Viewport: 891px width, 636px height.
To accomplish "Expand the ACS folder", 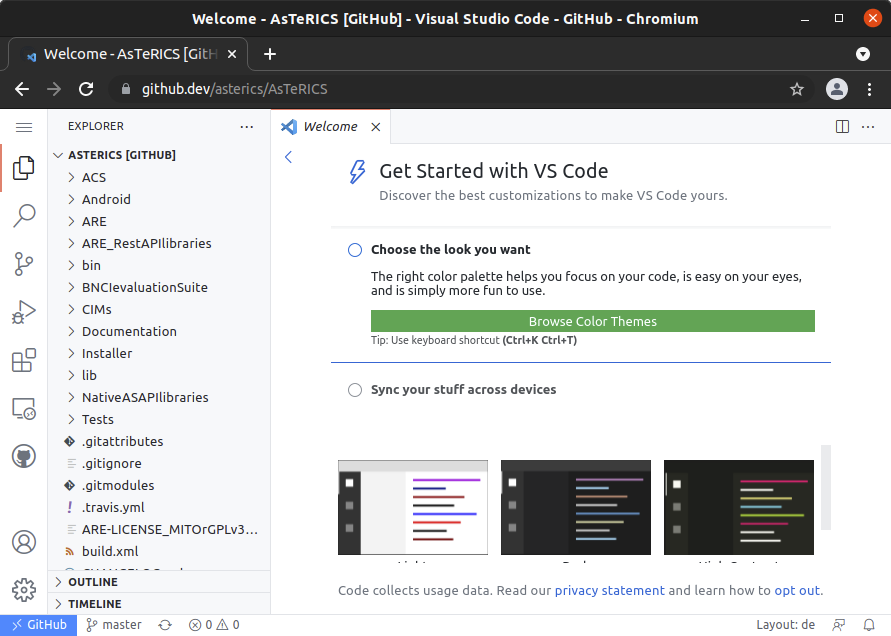I will coord(159,177).
